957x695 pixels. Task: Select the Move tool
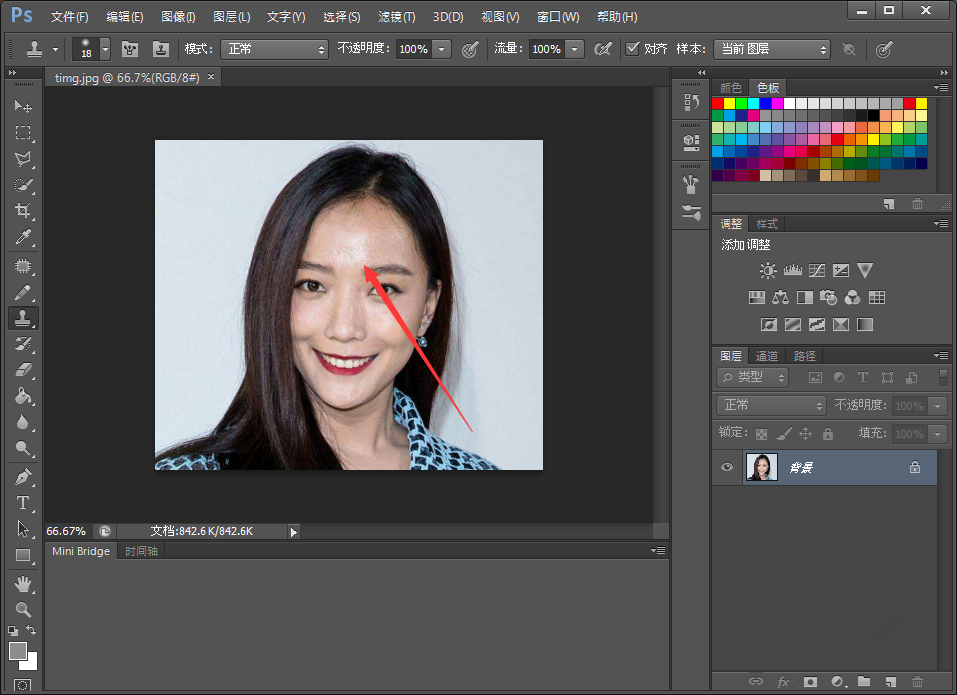(23, 106)
